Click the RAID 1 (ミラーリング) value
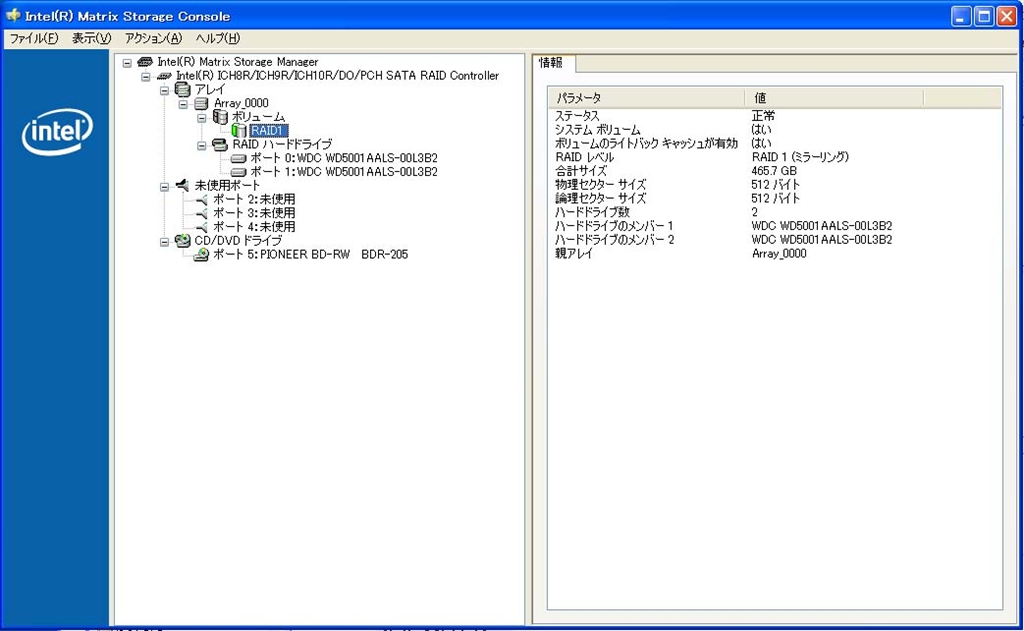Viewport: 1024px width, 631px height. (800, 157)
